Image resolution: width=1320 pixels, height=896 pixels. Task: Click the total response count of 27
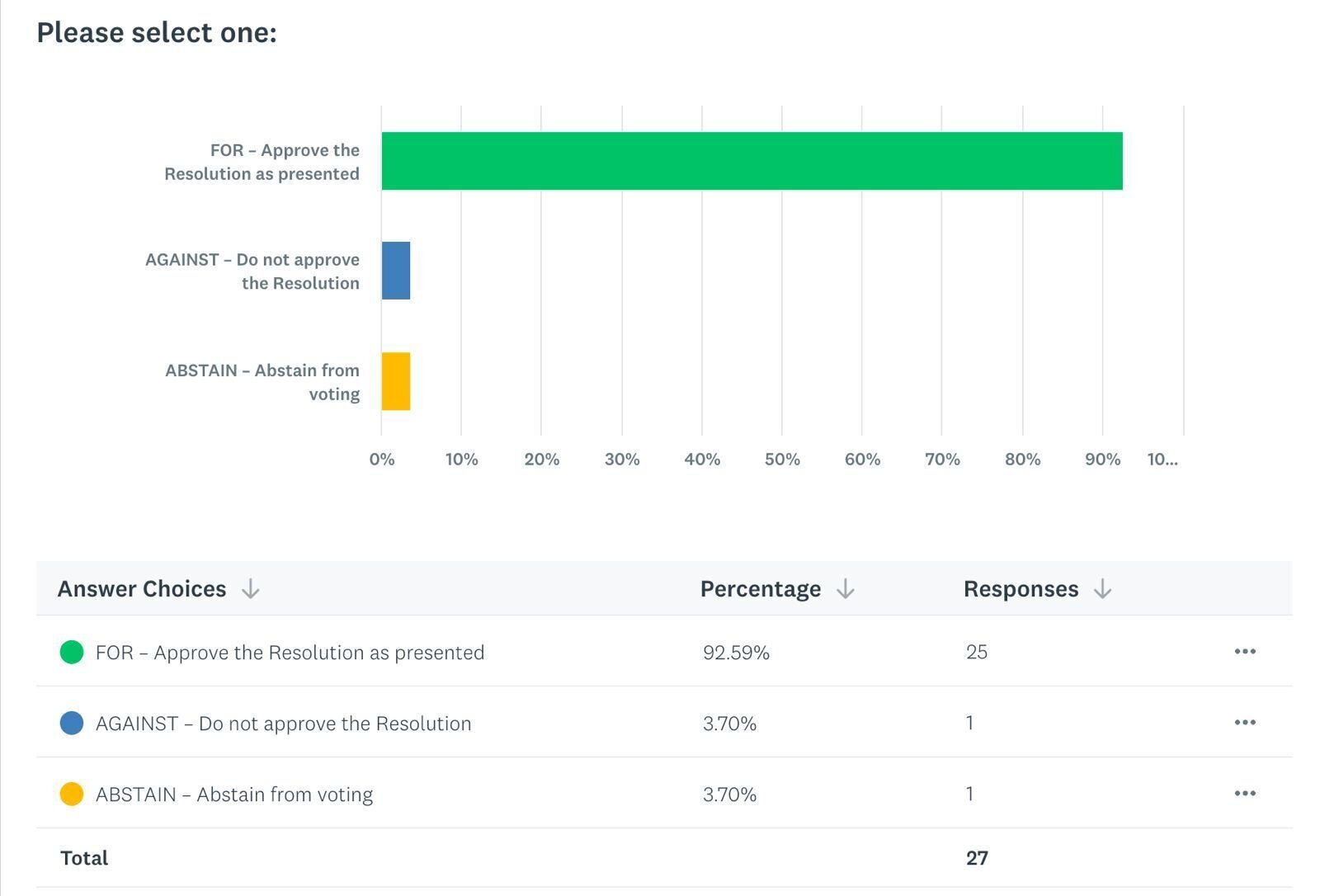point(977,858)
